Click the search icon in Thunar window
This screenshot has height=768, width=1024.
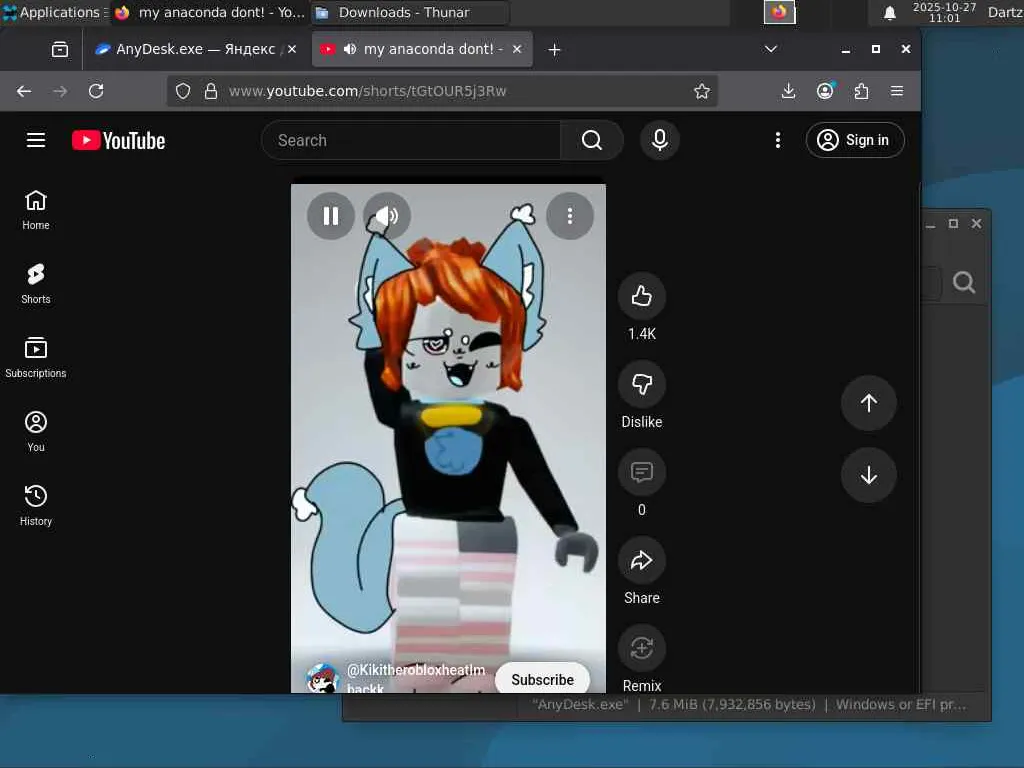[x=964, y=282]
